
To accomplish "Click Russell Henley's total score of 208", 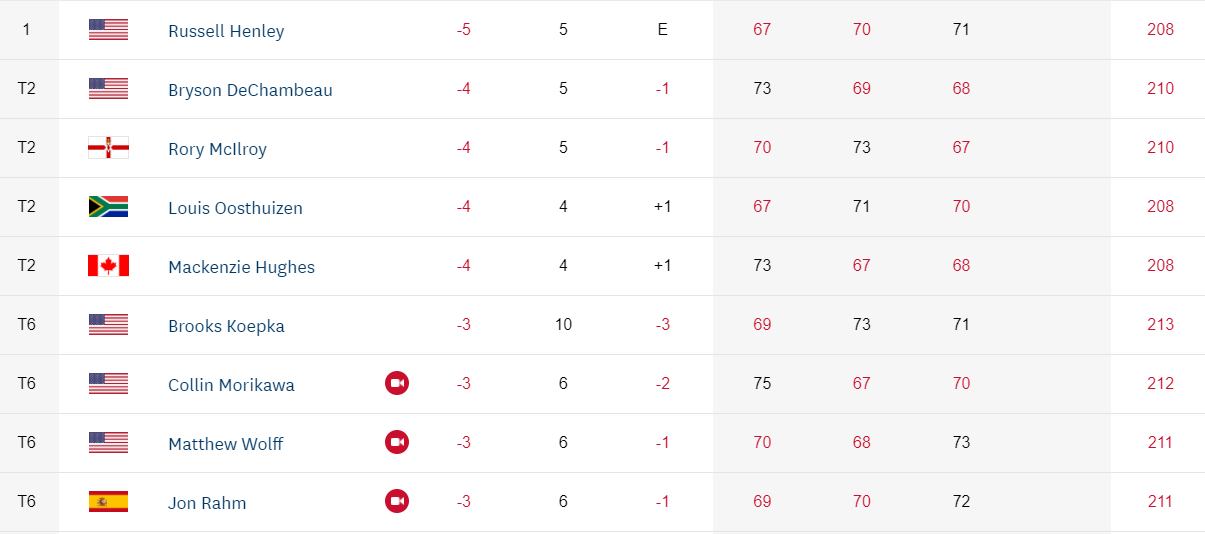I will click(1160, 29).
